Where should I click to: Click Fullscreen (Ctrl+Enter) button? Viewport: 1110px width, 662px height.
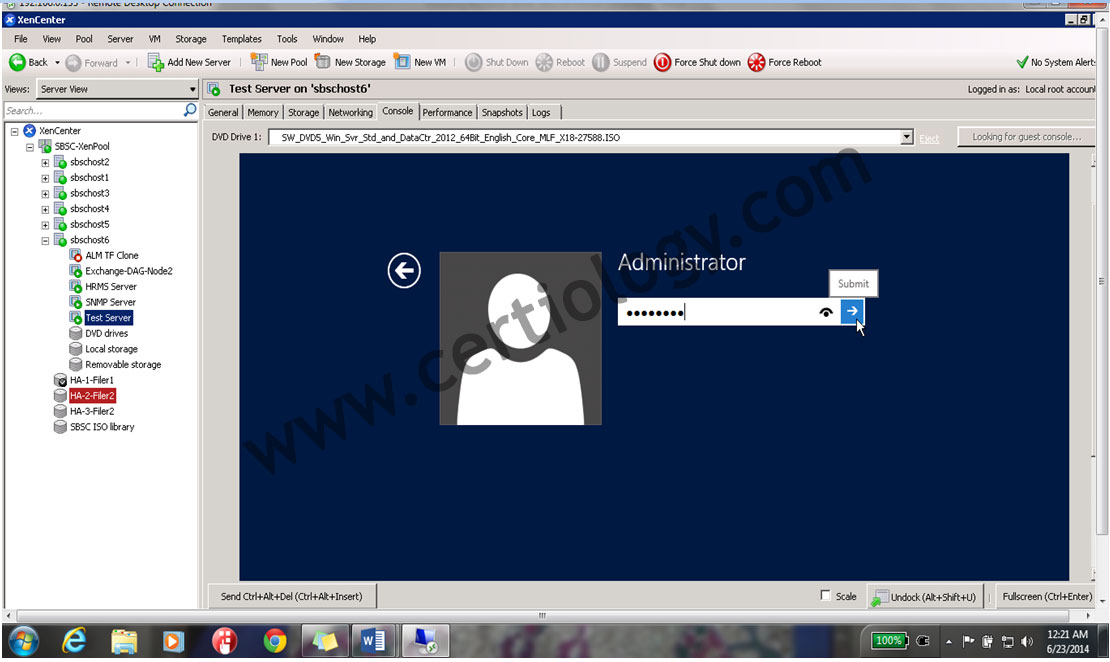point(1046,596)
